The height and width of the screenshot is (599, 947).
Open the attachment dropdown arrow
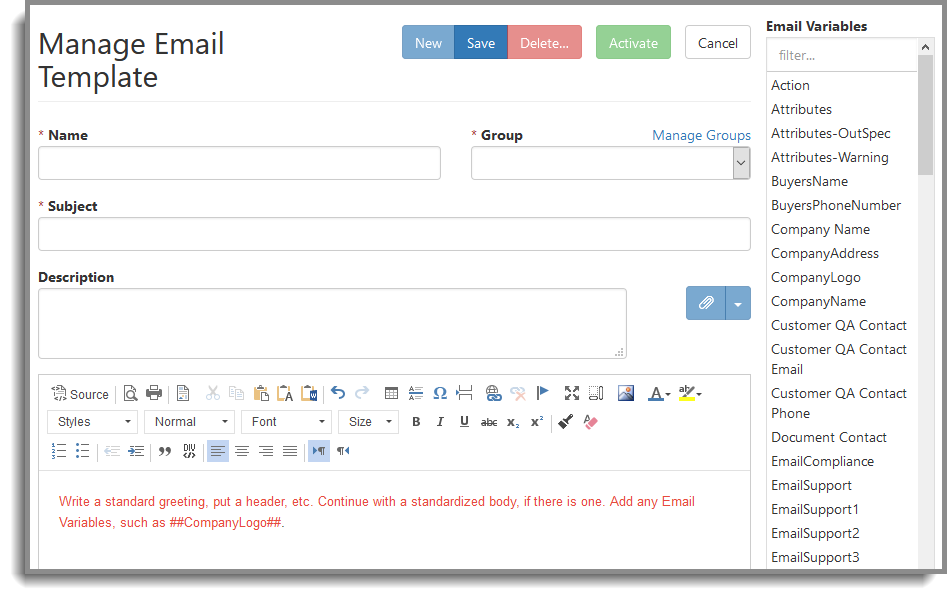[738, 303]
